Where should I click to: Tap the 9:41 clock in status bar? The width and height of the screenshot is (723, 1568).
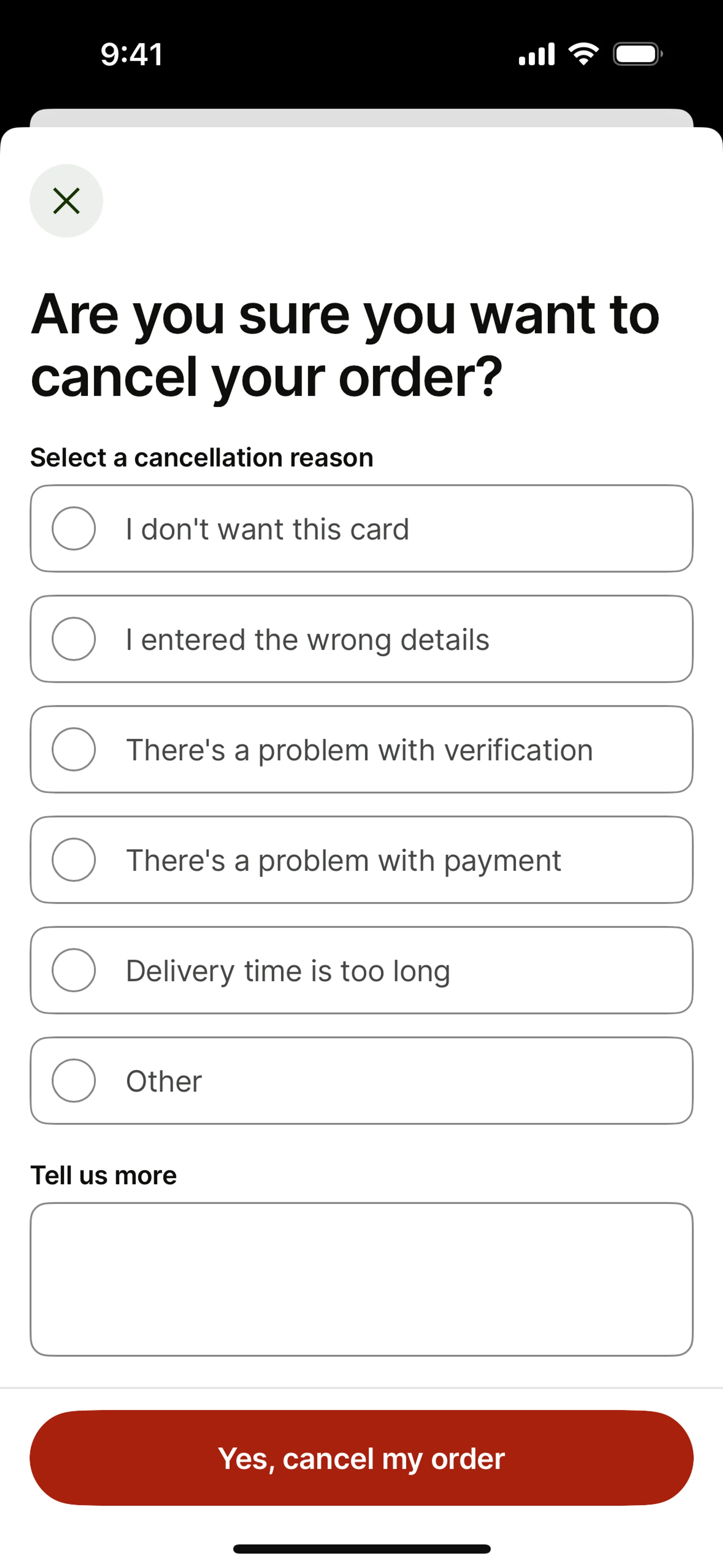(131, 54)
